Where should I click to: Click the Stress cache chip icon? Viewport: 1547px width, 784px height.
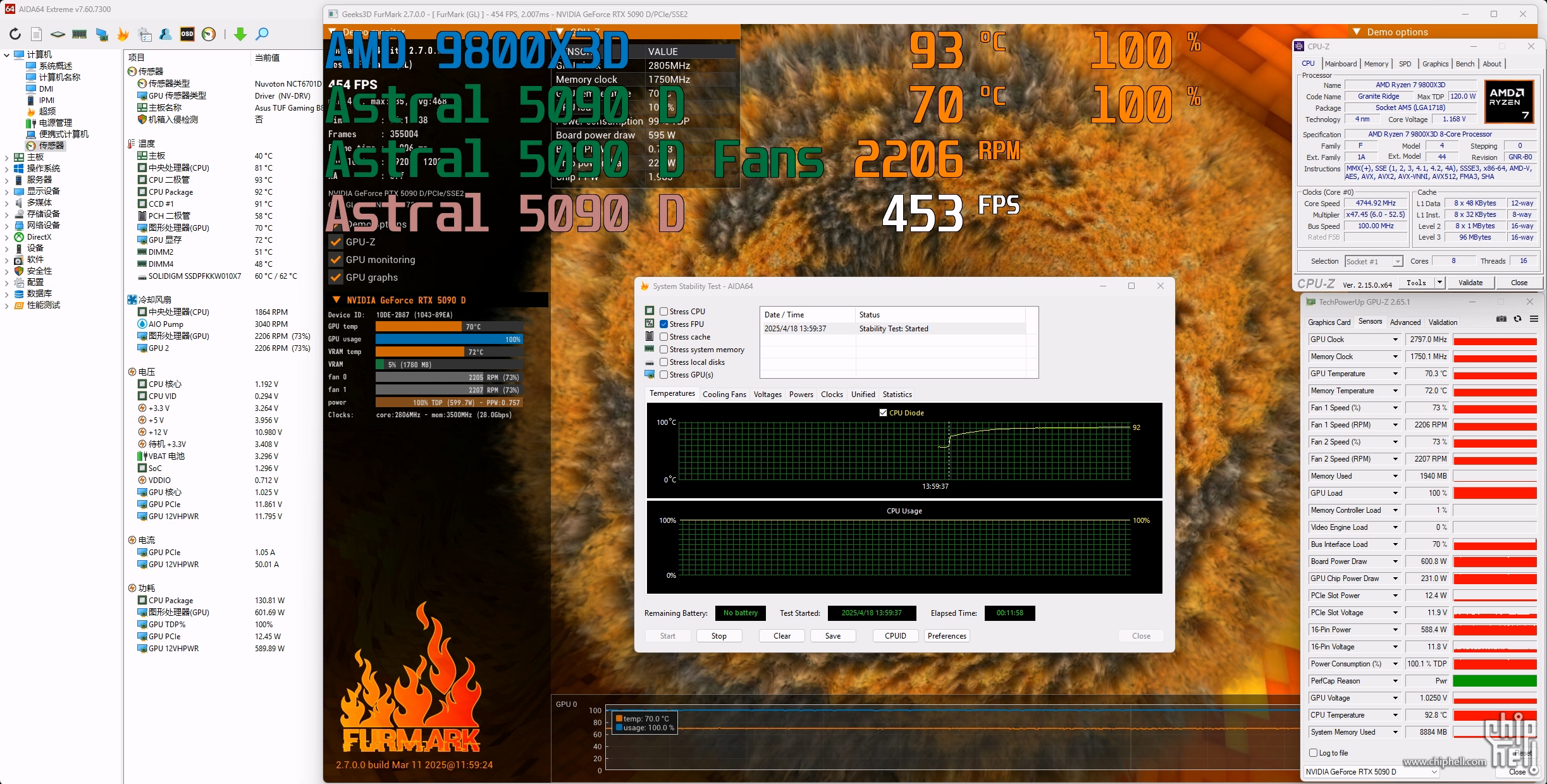650,336
